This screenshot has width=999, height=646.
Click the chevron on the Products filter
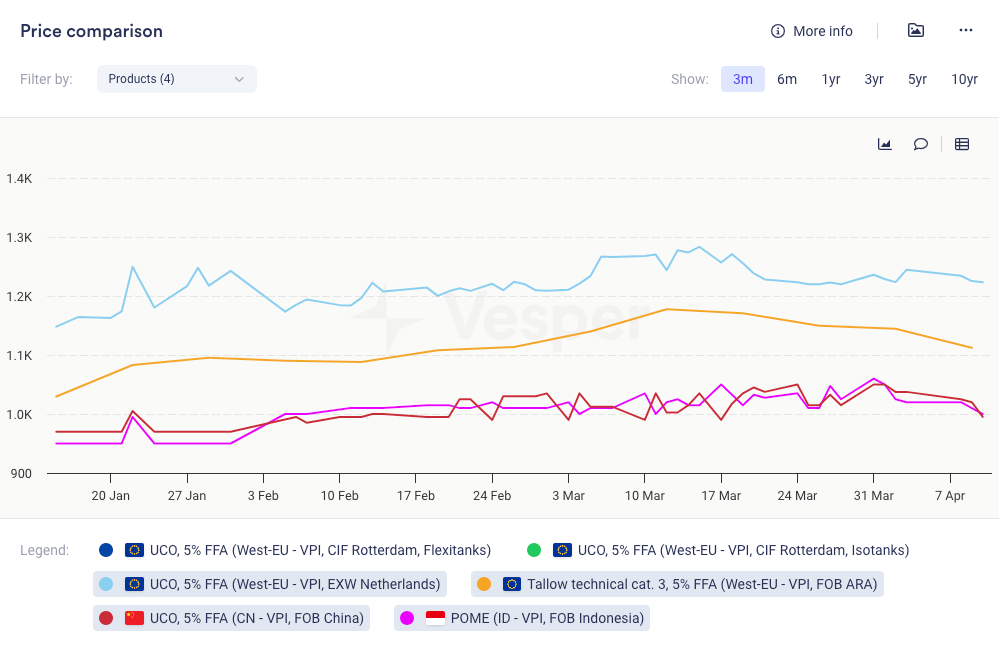tap(239, 78)
